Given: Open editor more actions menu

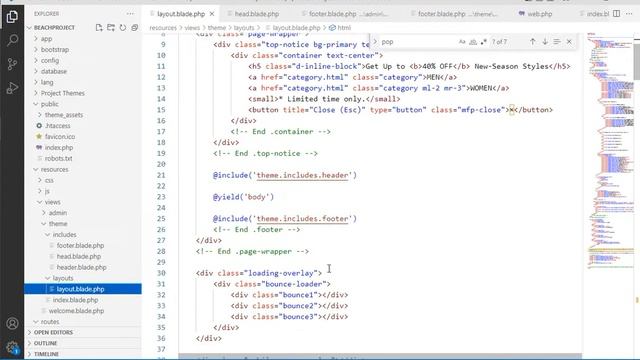Looking at the screenshot, I should coord(629,14).
